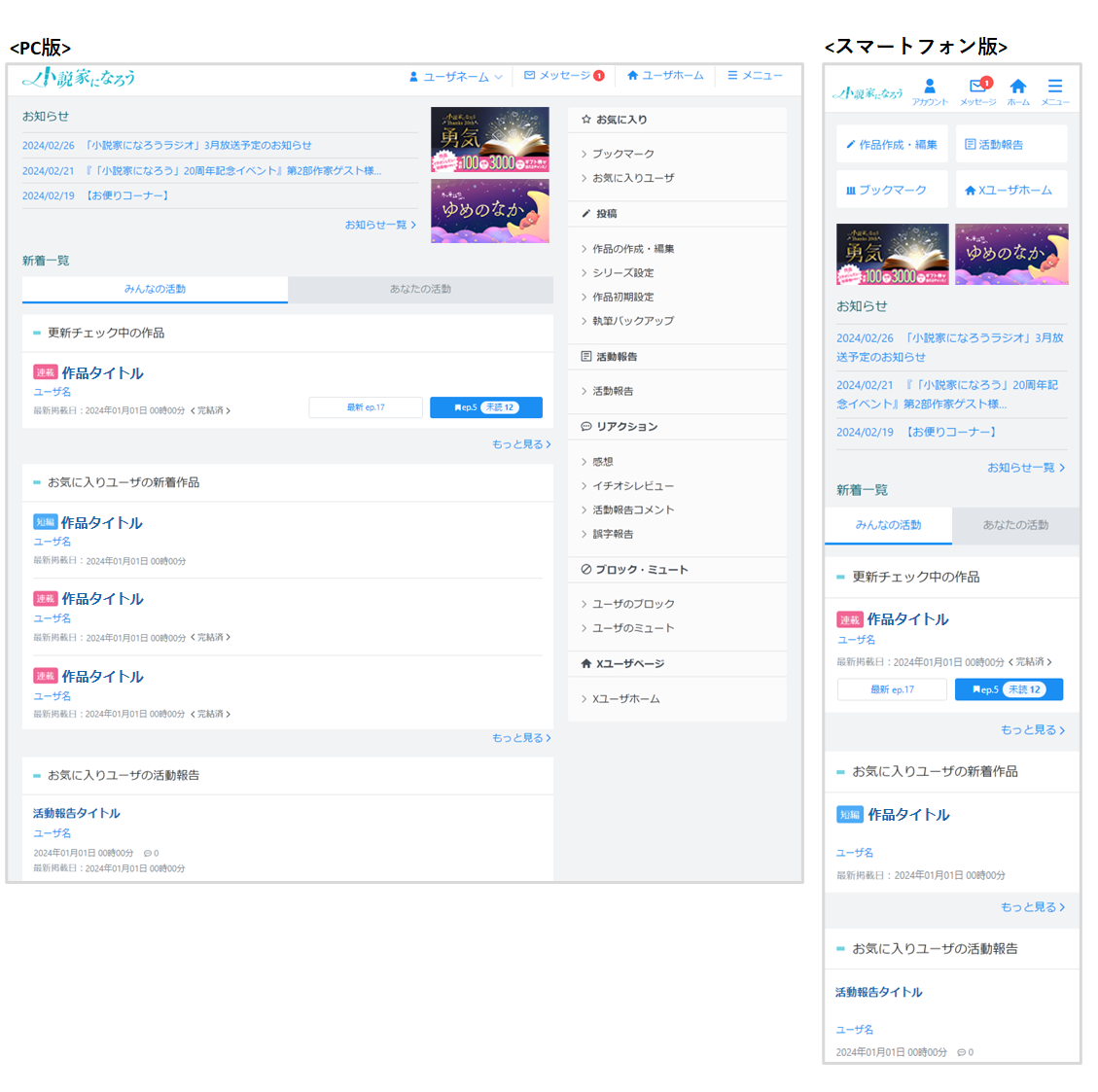The width and height of the screenshot is (1098, 1092).
Task: Open Xユーザホーム in PC side menu
Action: point(625,698)
